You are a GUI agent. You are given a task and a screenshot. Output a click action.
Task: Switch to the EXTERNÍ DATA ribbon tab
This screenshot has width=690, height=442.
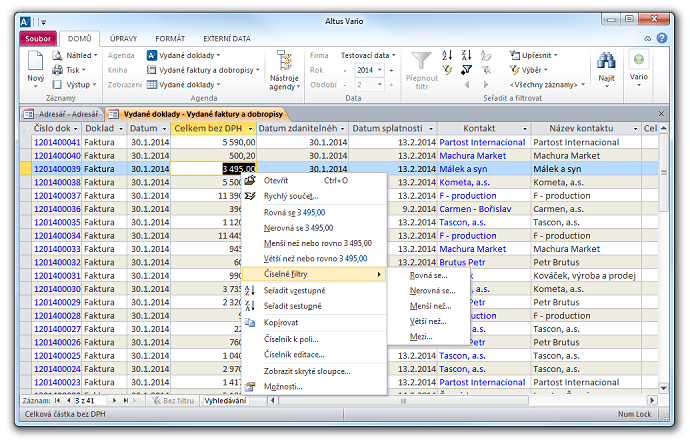(x=227, y=39)
